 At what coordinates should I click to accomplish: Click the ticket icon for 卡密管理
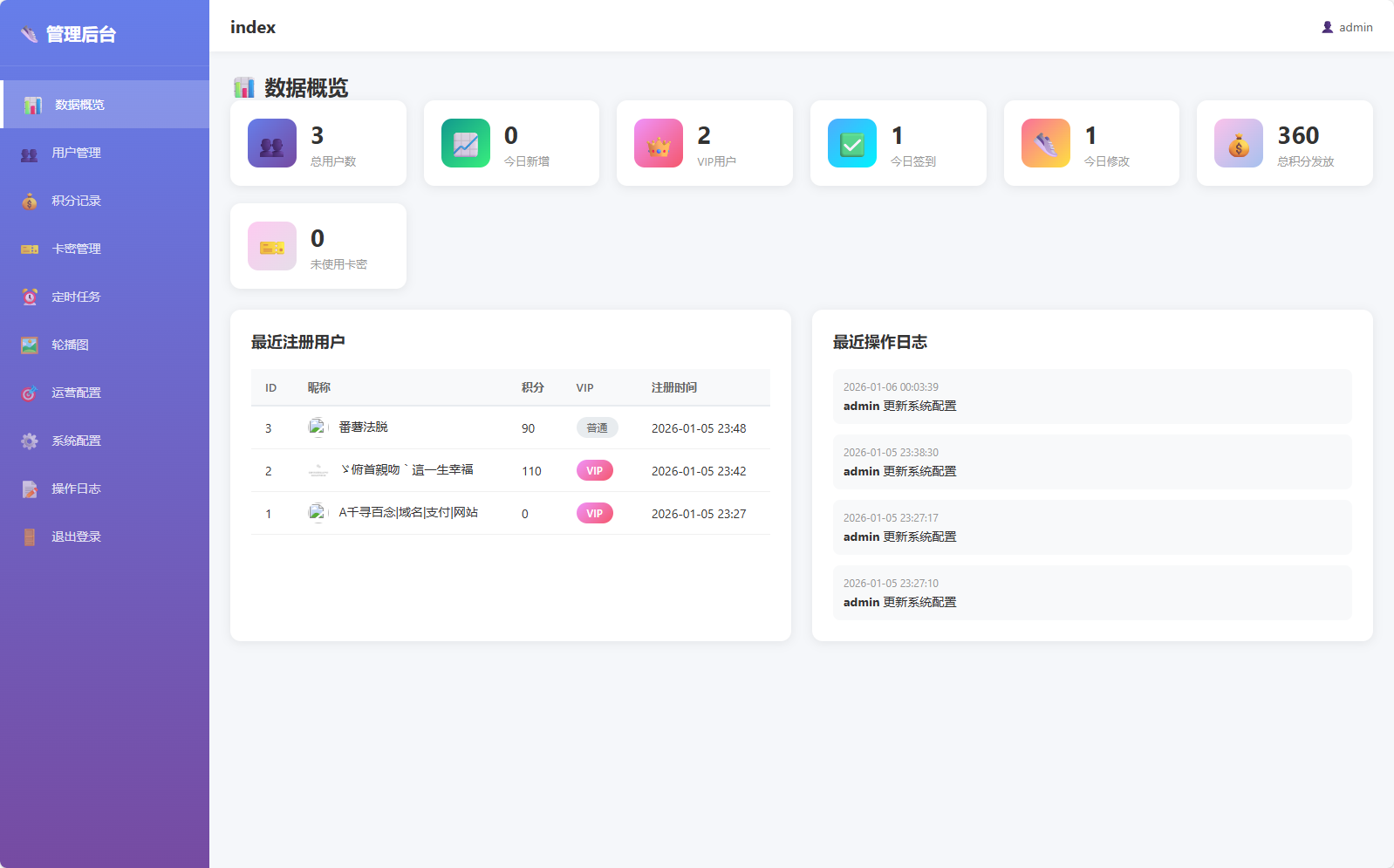point(30,249)
